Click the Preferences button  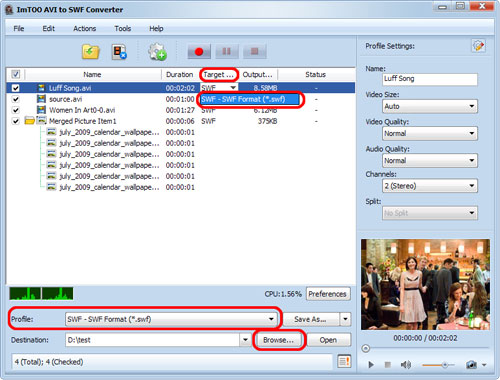pos(328,294)
